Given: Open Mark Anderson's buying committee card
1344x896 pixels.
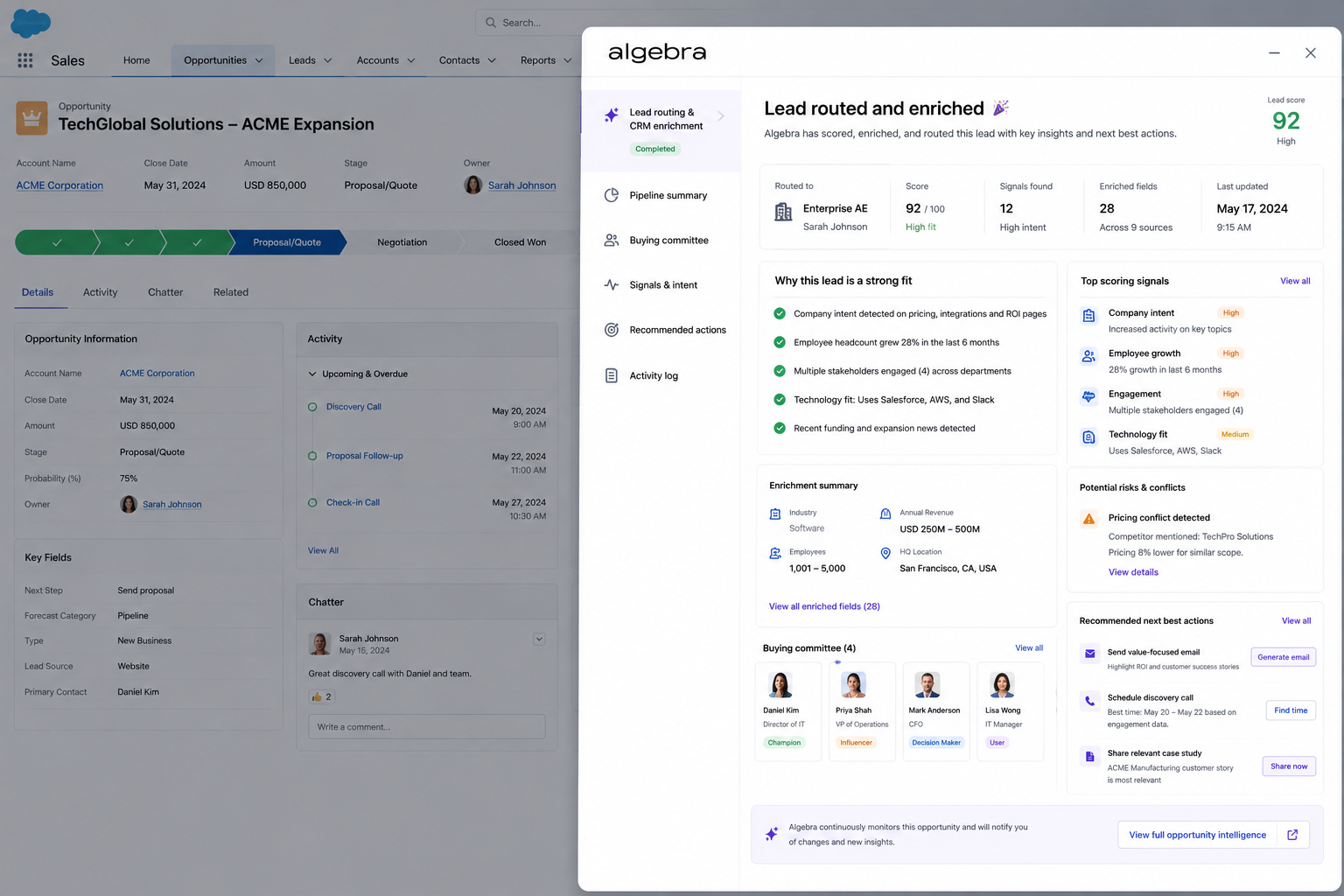Looking at the screenshot, I should coord(936,711).
